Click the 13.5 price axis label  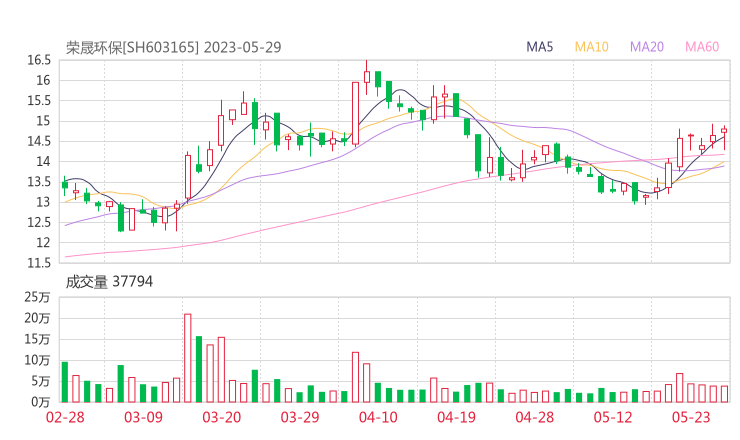pyautogui.click(x=39, y=182)
